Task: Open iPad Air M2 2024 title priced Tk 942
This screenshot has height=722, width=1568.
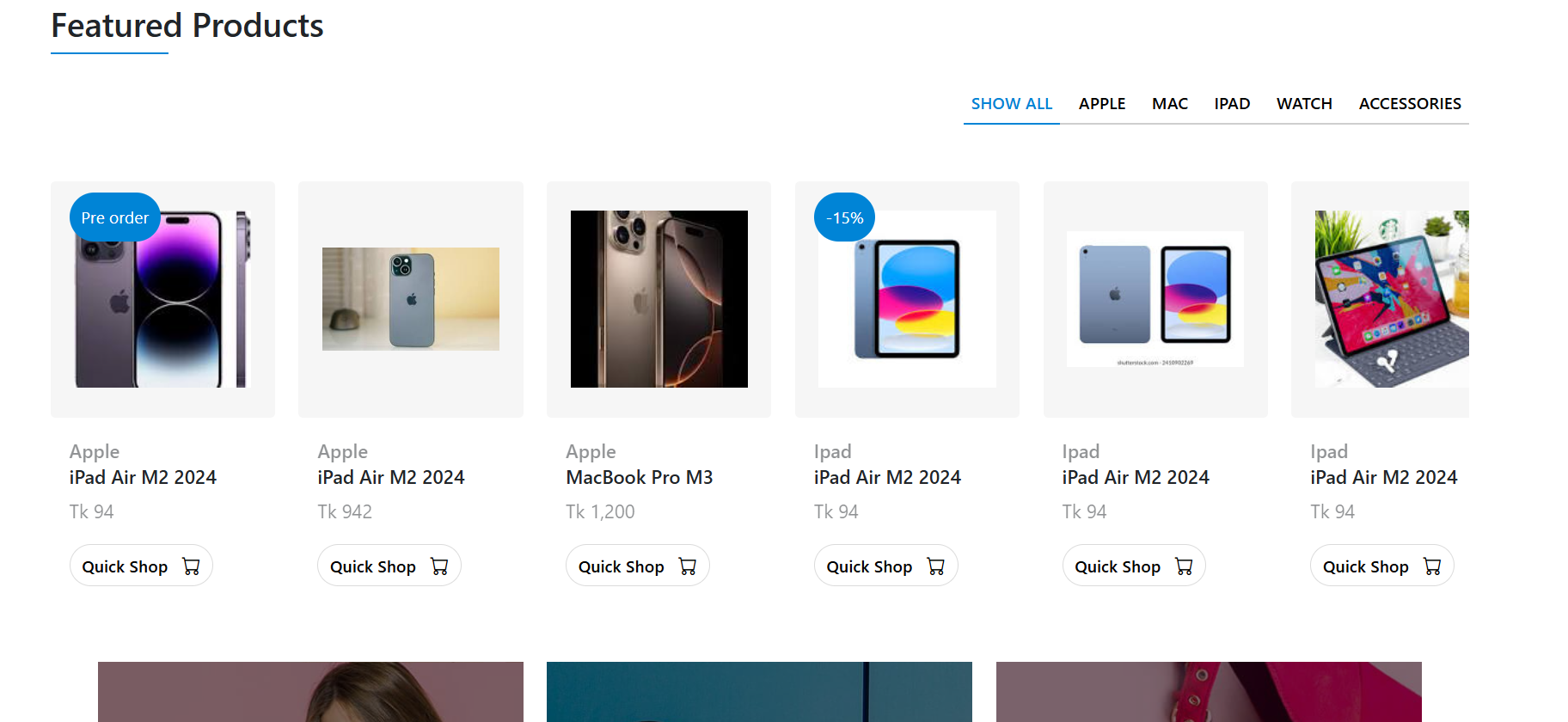Action: [x=391, y=477]
